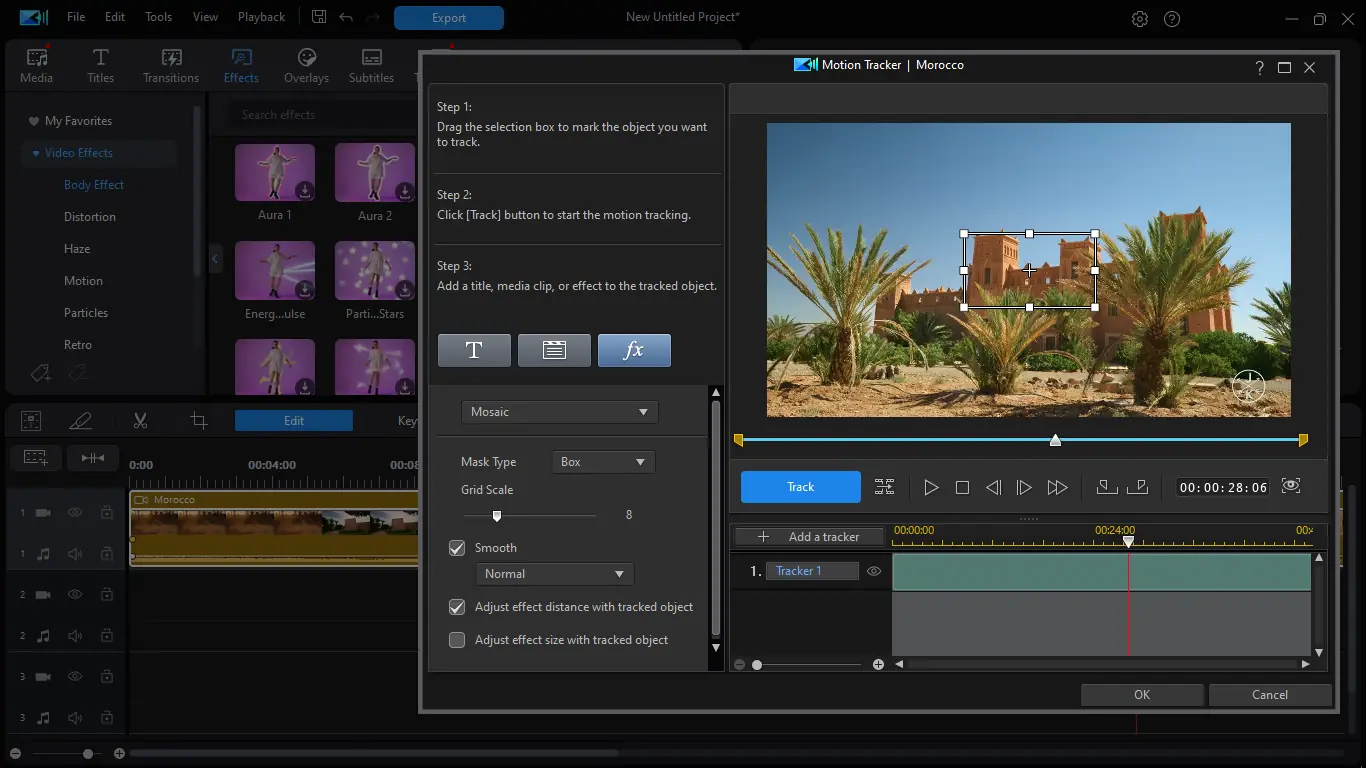
Task: Toggle Tracker 1 visibility eye
Action: tap(874, 571)
